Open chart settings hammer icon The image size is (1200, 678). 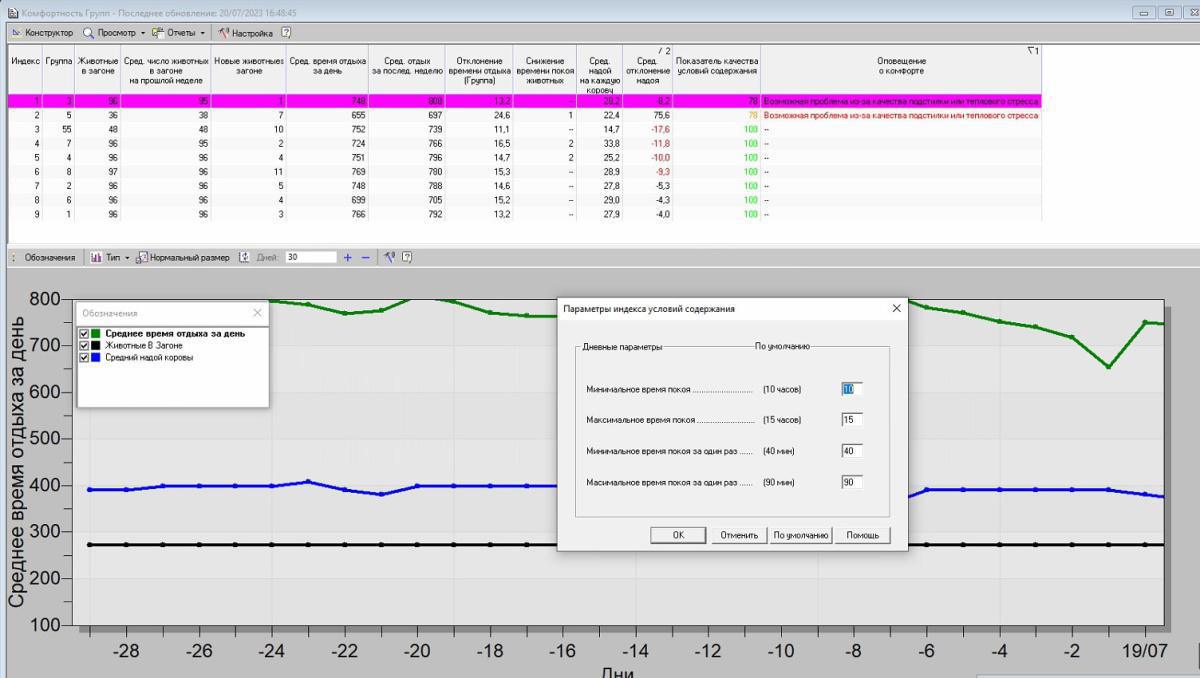click(389, 257)
